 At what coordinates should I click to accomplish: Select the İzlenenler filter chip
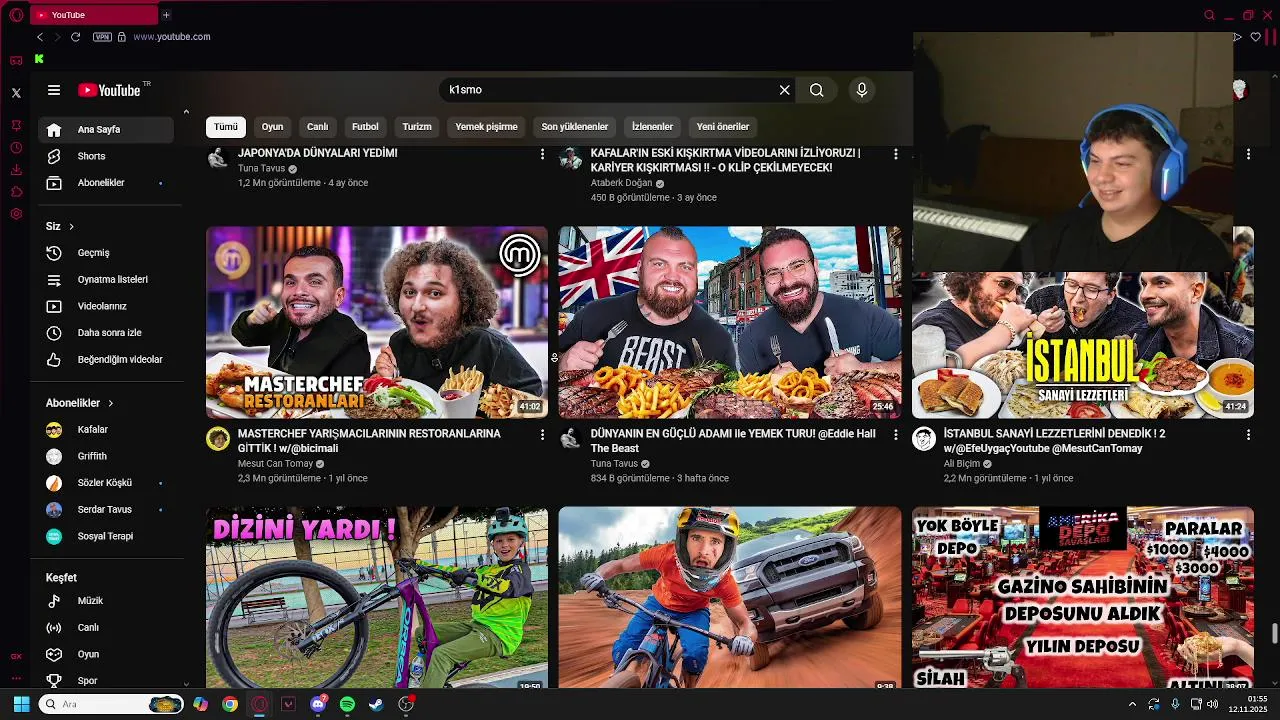click(x=652, y=127)
